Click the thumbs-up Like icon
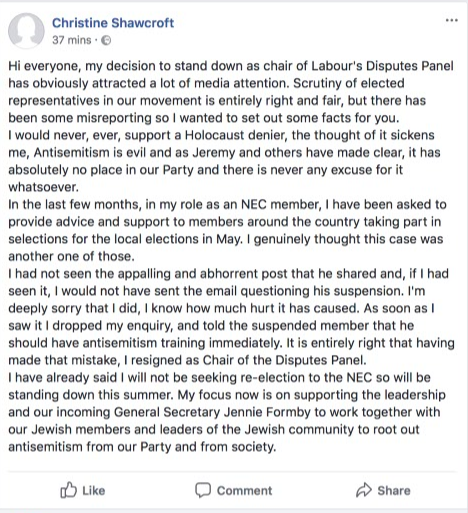This screenshot has height=513, width=468. pyautogui.click(x=68, y=490)
